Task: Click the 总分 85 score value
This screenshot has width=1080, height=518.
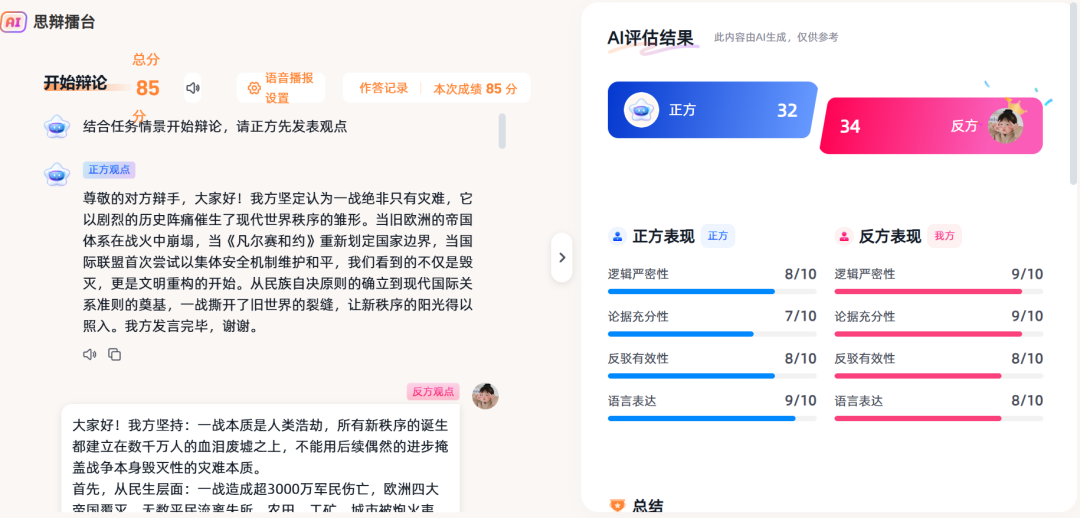Action: tap(147, 88)
